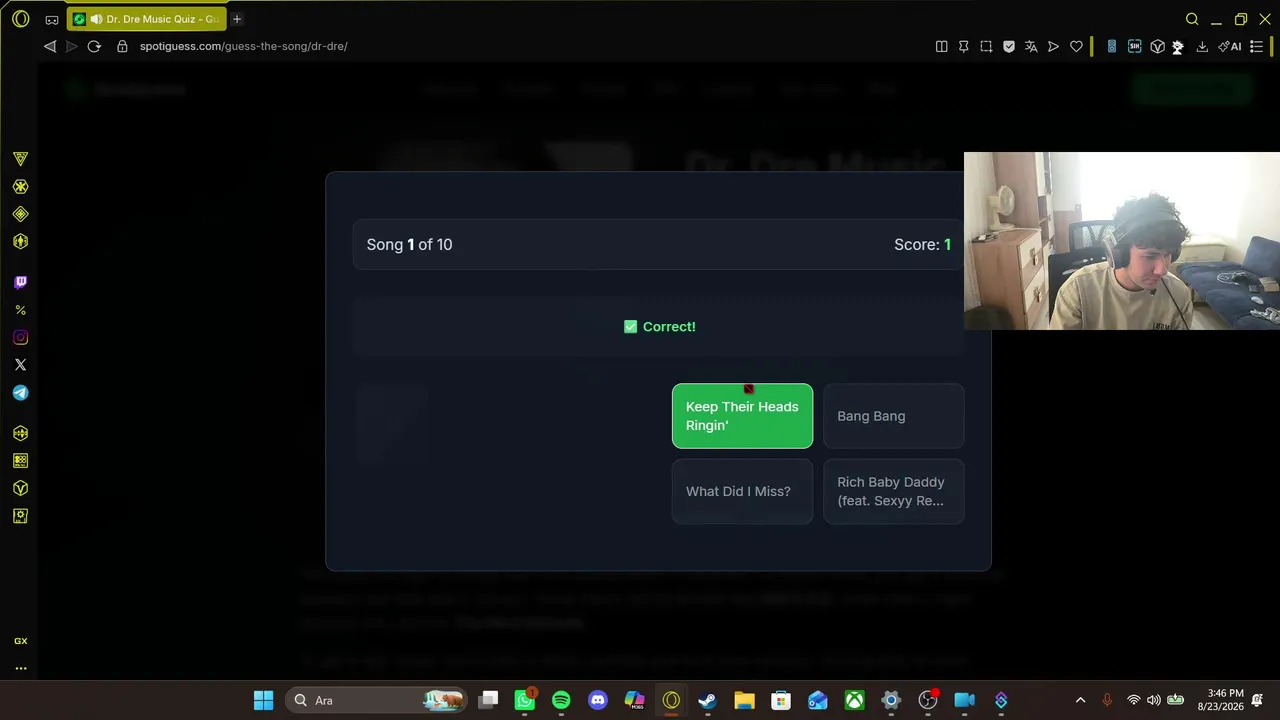This screenshot has height=720, width=1280.
Task: Click the Score: 1 indicator
Action: [x=922, y=244]
